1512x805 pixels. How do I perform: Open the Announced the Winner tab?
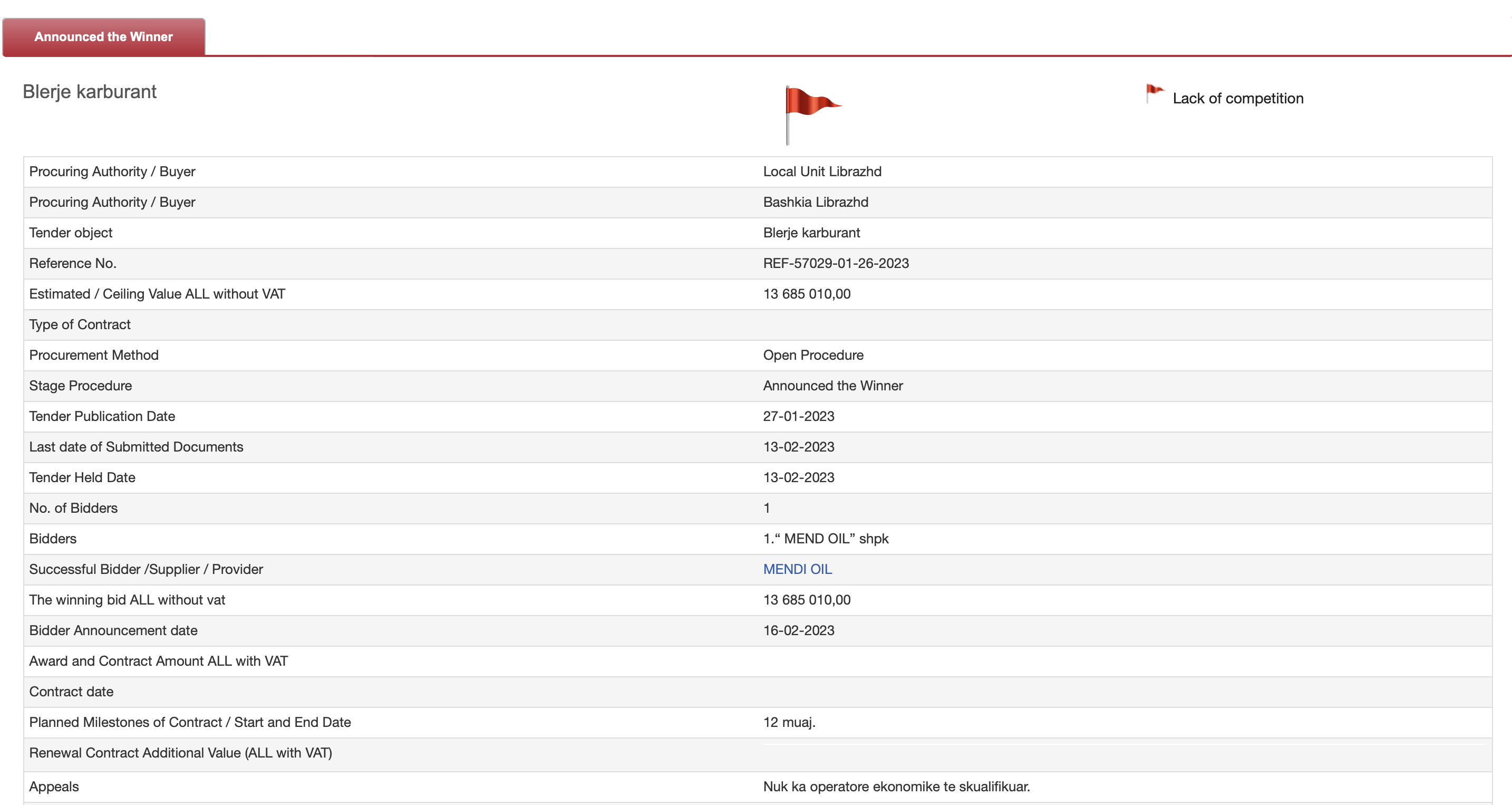click(x=104, y=37)
